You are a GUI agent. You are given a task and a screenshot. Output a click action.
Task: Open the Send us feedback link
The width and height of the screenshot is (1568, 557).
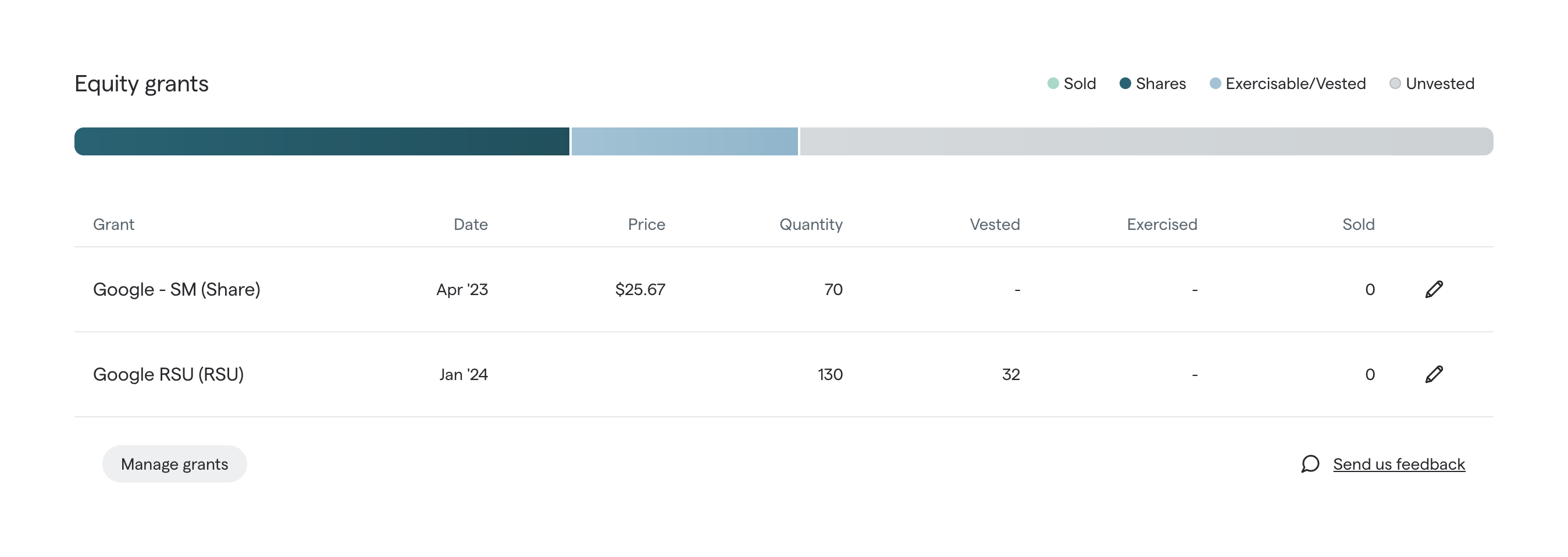[x=1398, y=464]
